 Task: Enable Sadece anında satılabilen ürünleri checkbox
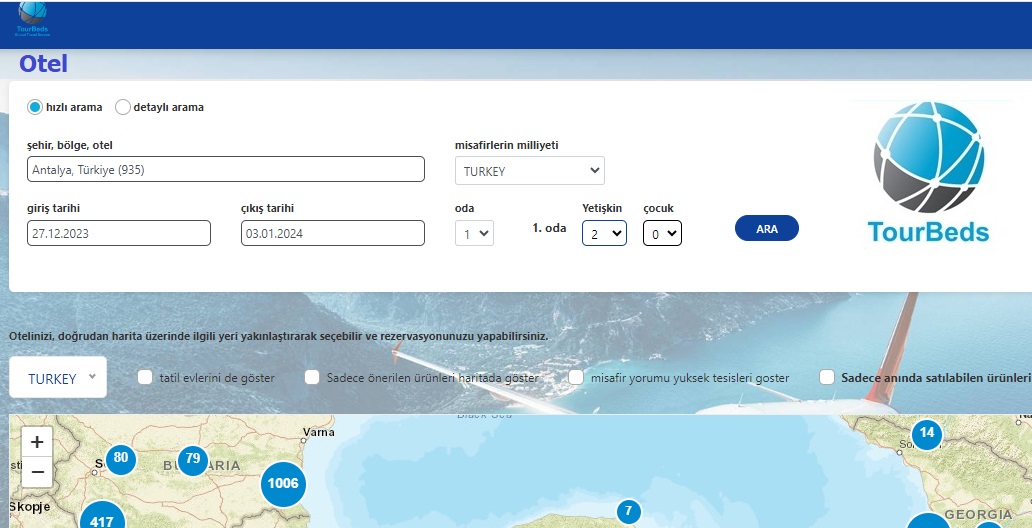tap(827, 377)
